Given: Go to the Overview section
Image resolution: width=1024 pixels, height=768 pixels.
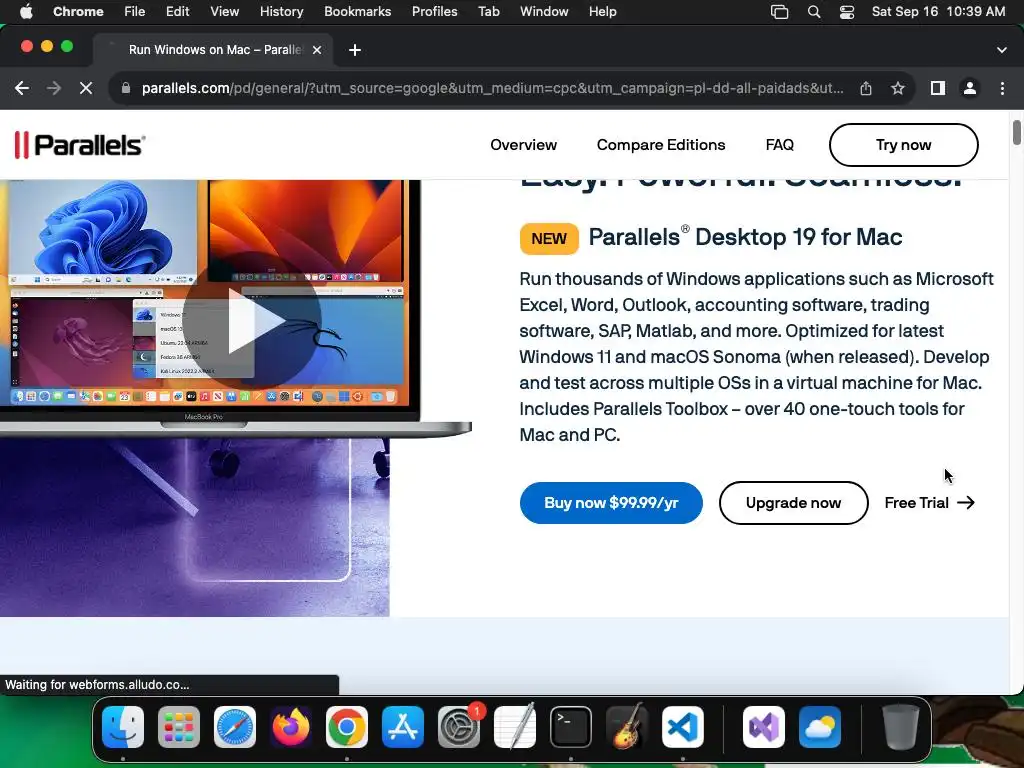Looking at the screenshot, I should [x=523, y=145].
